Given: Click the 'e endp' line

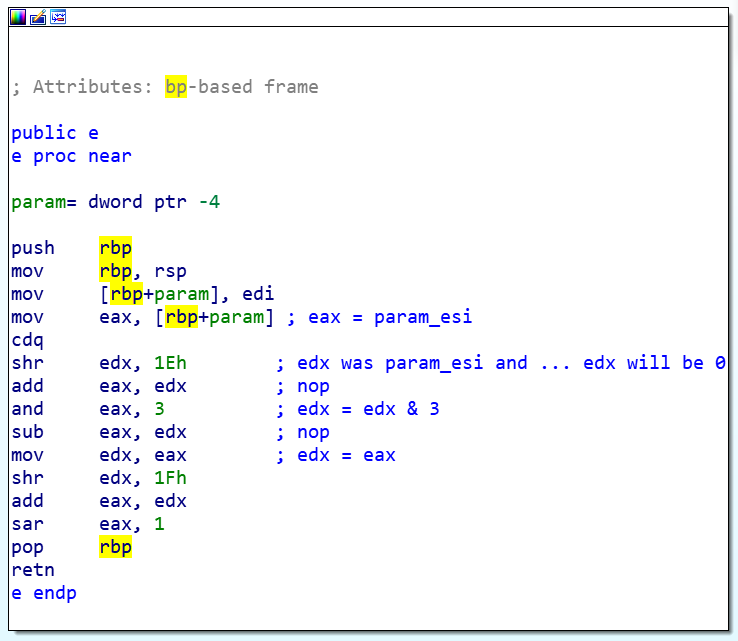Looking at the screenshot, I should coord(44,593).
